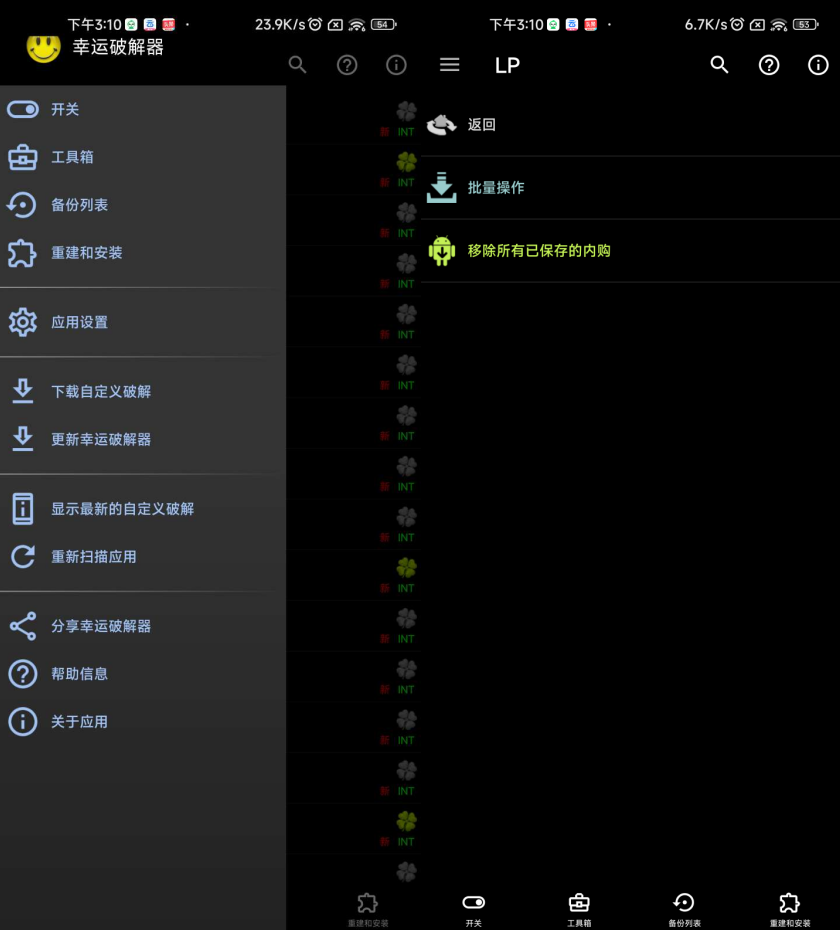Click the Android robot icon for removing purchases
Image resolution: width=840 pixels, height=930 pixels.
click(x=441, y=250)
